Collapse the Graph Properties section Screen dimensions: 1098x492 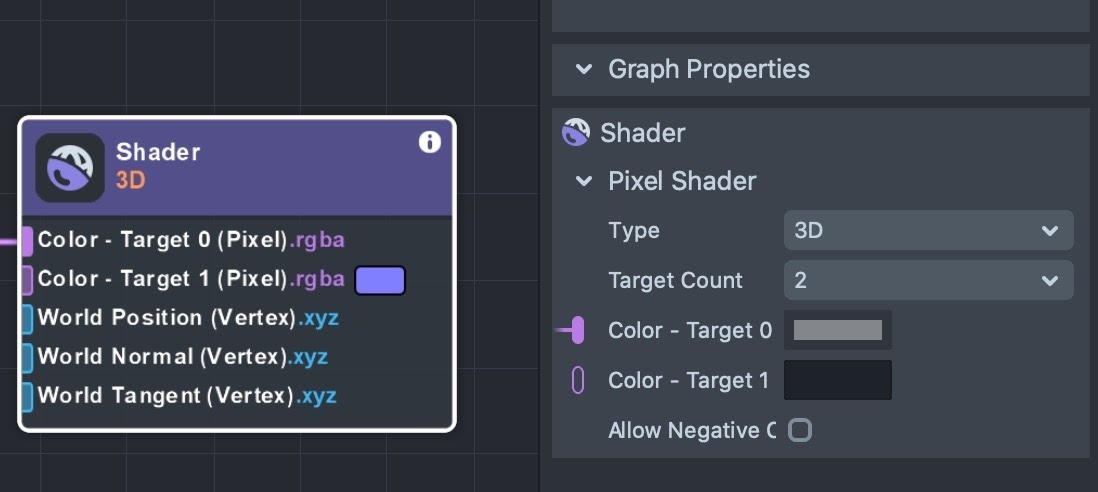pyautogui.click(x=584, y=70)
